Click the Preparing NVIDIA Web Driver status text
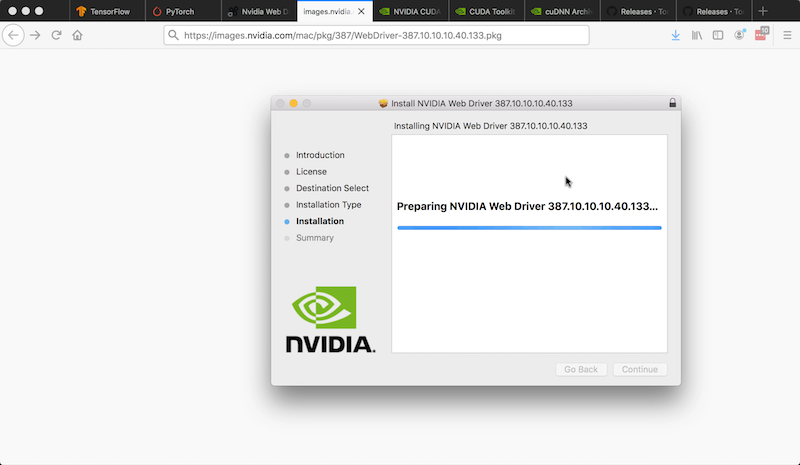The image size is (800, 465). (x=527, y=206)
